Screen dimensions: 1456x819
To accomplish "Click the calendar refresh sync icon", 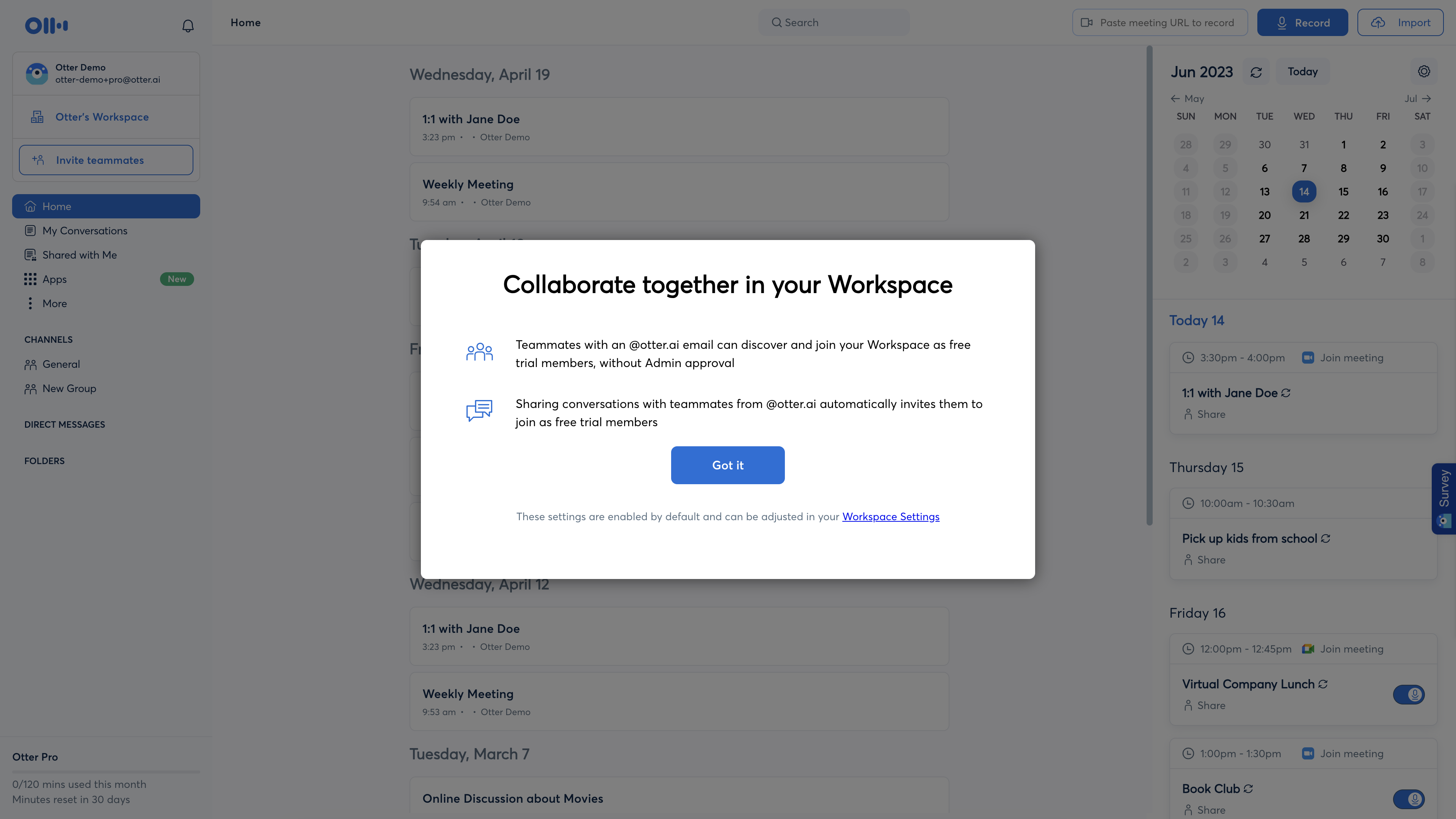I will tap(1256, 72).
